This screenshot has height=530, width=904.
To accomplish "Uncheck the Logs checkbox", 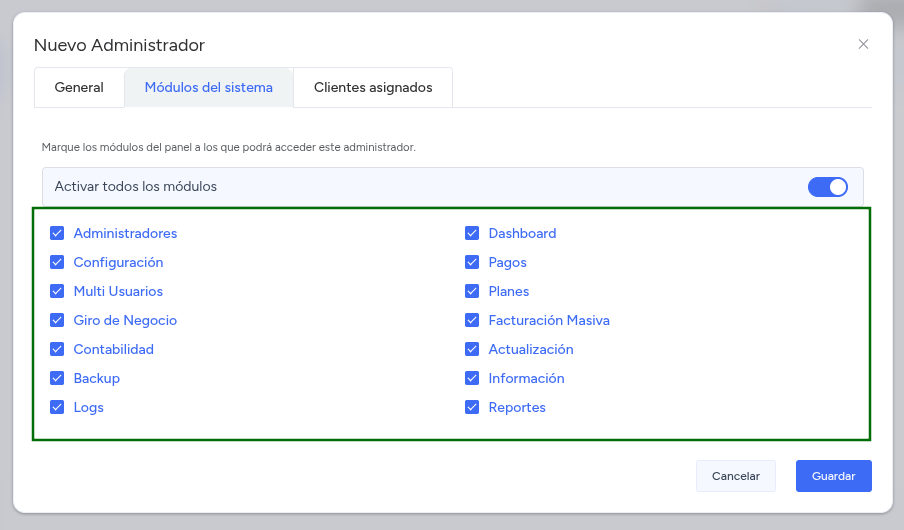I will click(57, 407).
